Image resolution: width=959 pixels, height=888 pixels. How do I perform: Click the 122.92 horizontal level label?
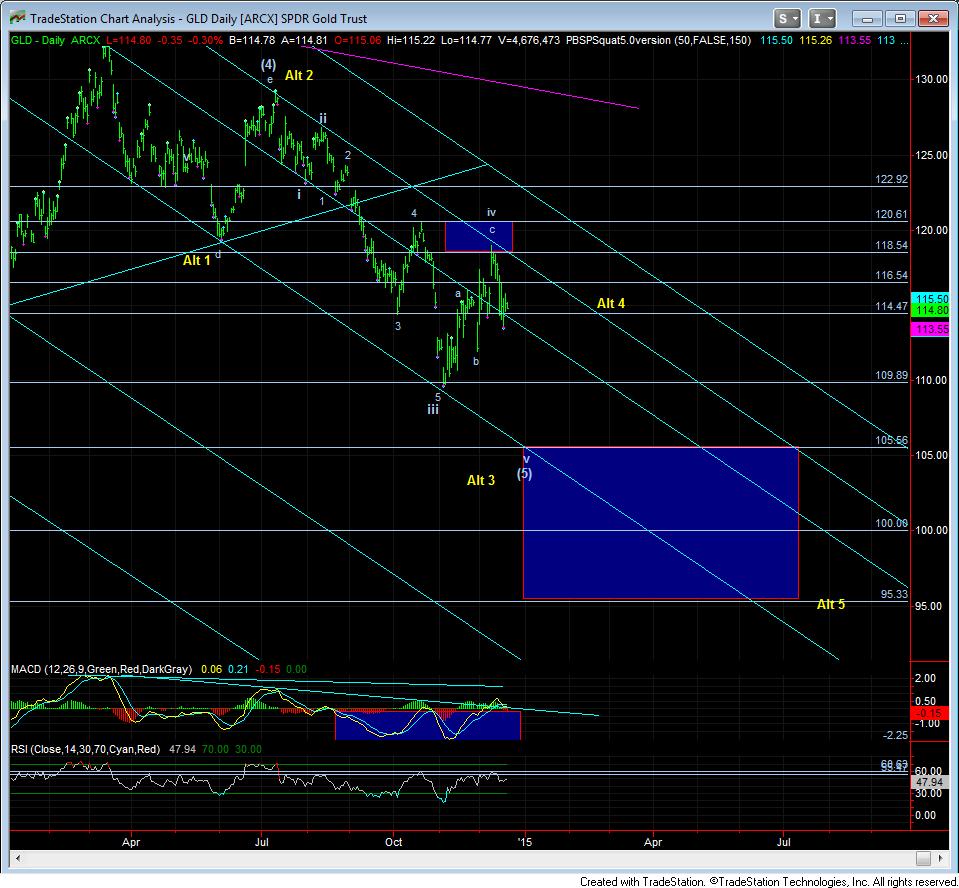pos(891,179)
